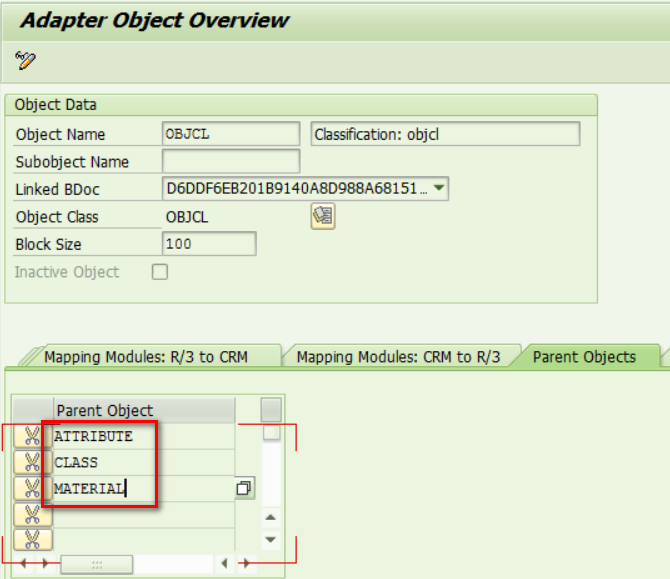
Task: Expand the Linked BDoc dropdown
Action: (439, 188)
